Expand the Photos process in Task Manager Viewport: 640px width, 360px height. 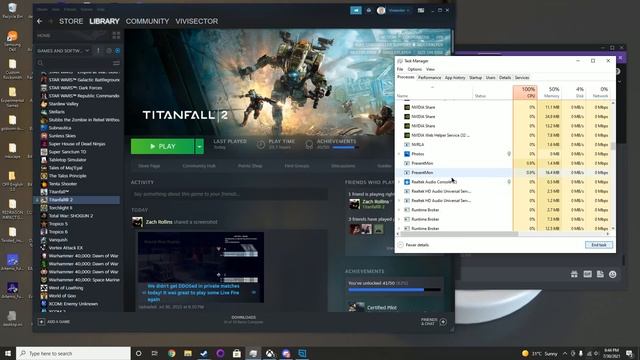click(399, 154)
